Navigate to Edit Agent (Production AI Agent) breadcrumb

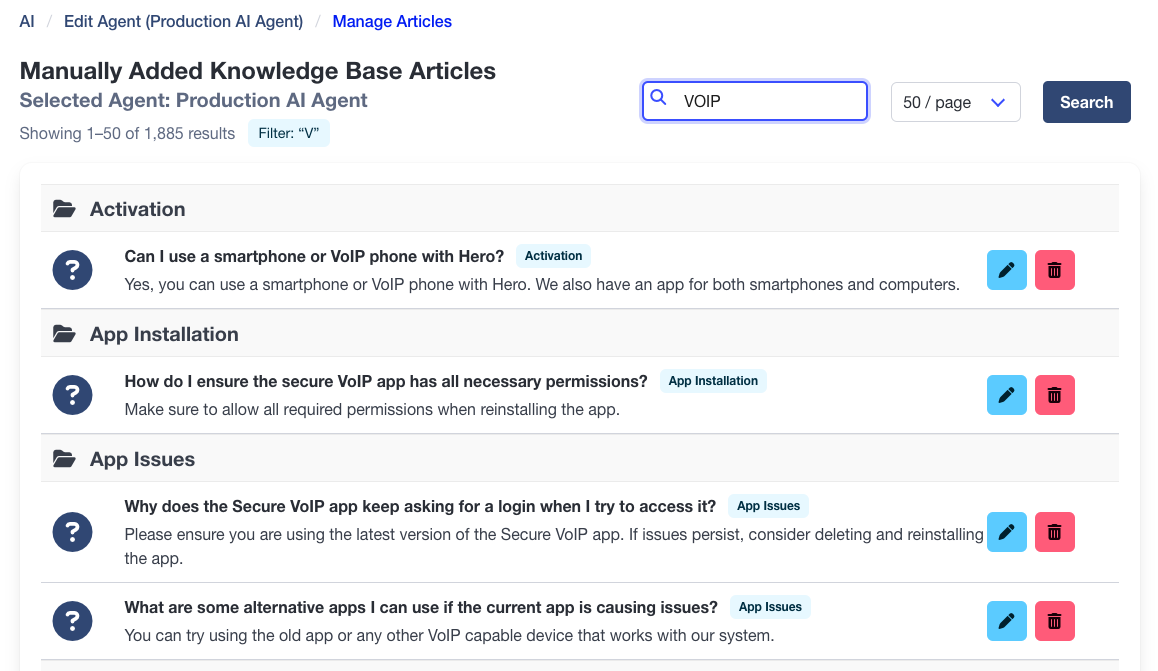[x=183, y=20]
